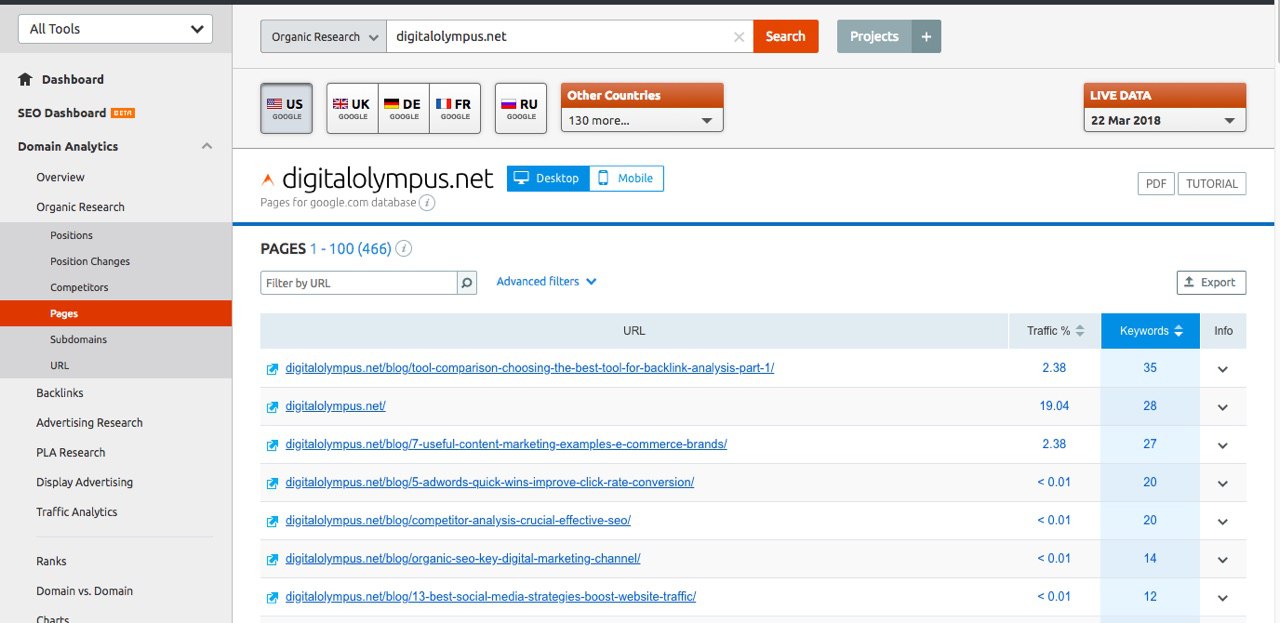Viewport: 1280px width, 623px height.
Task: Expand info for digitalolympus.net/ homepage row
Action: click(1223, 407)
